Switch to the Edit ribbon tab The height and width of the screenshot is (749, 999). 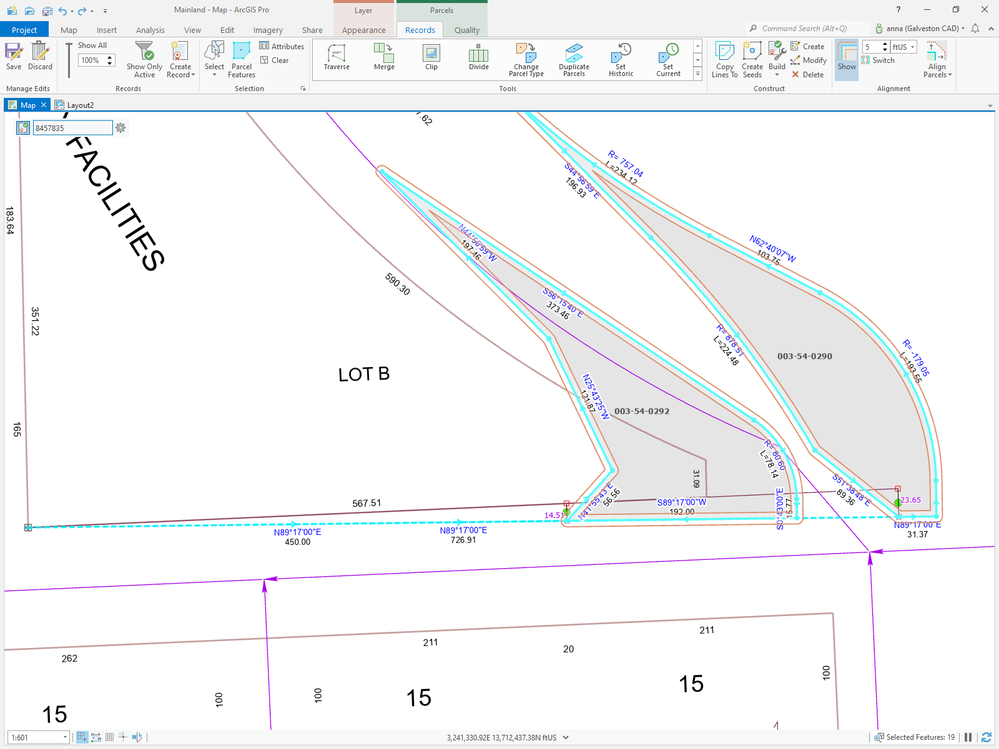pos(227,30)
